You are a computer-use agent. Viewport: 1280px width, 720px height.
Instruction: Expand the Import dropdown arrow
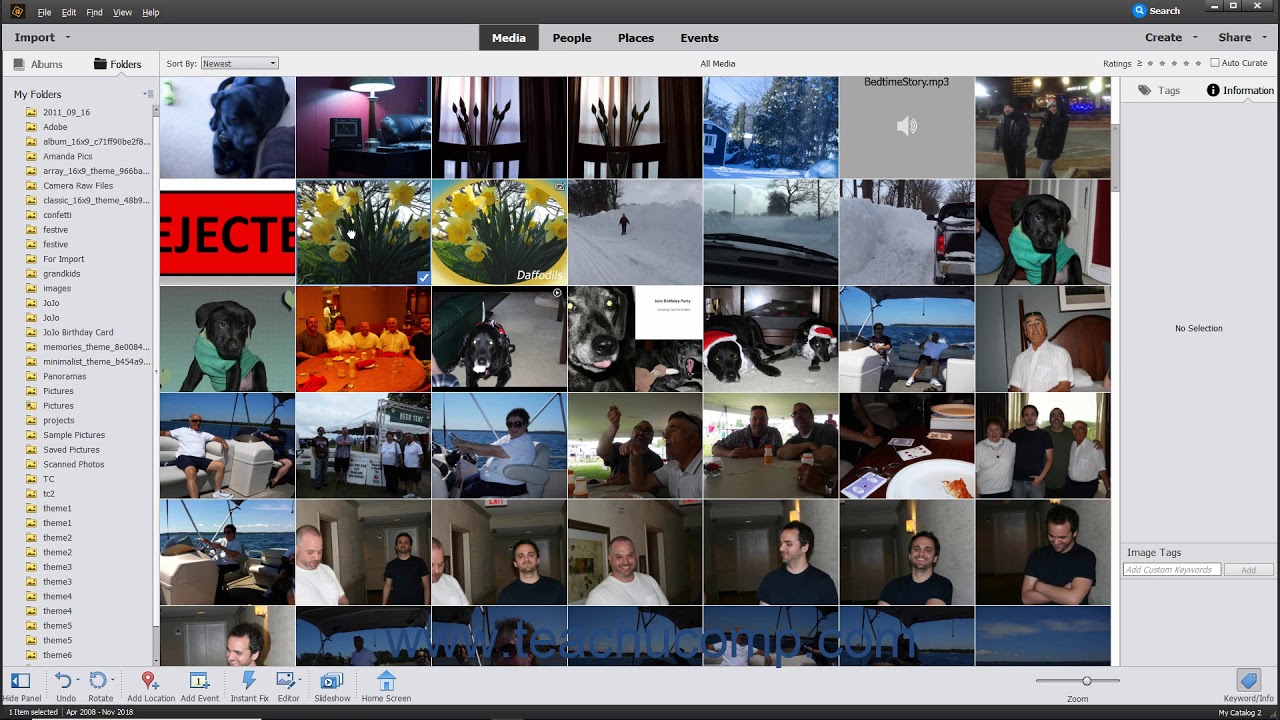68,38
